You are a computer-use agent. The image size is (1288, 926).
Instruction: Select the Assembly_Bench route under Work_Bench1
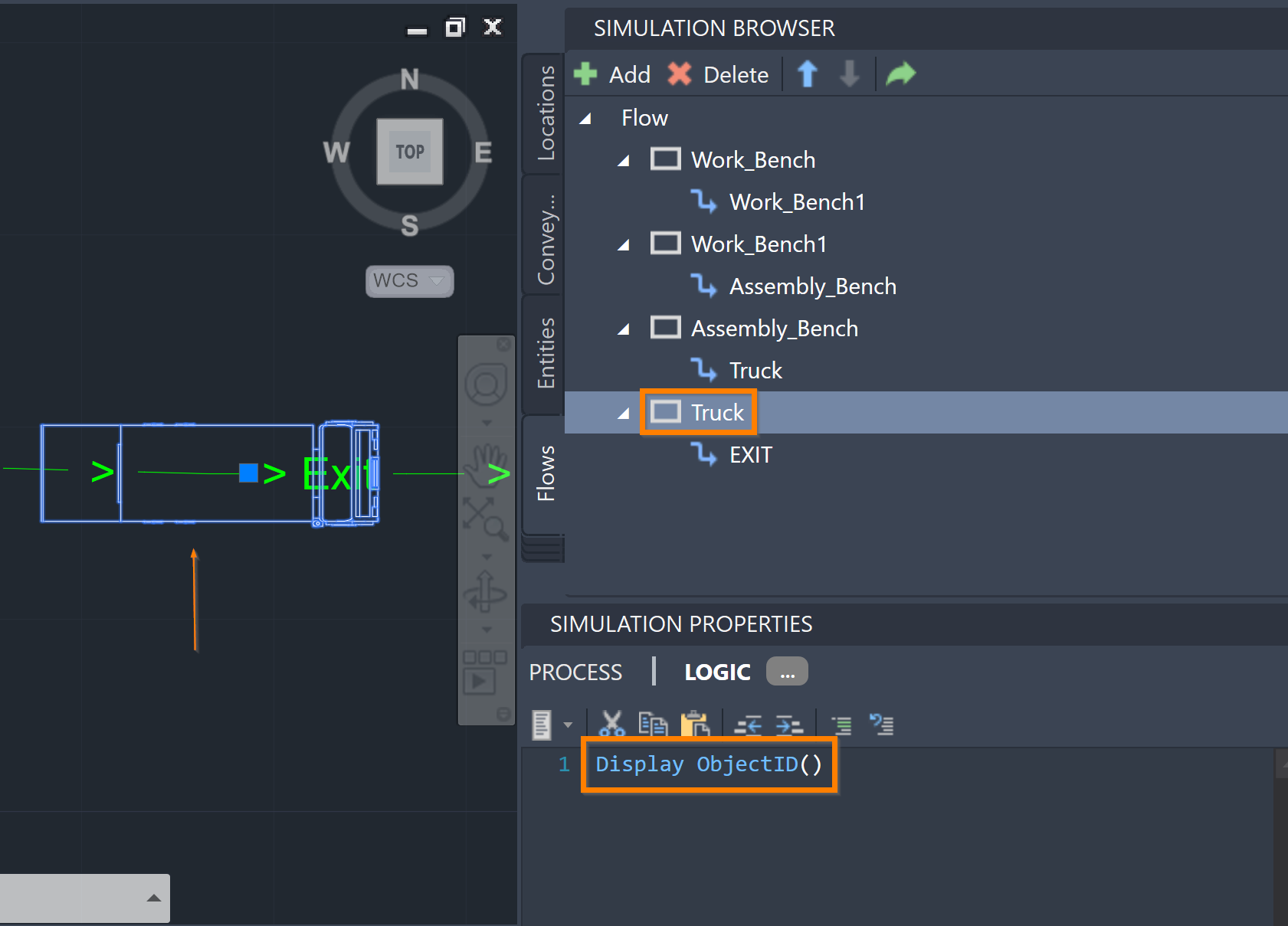pos(812,286)
